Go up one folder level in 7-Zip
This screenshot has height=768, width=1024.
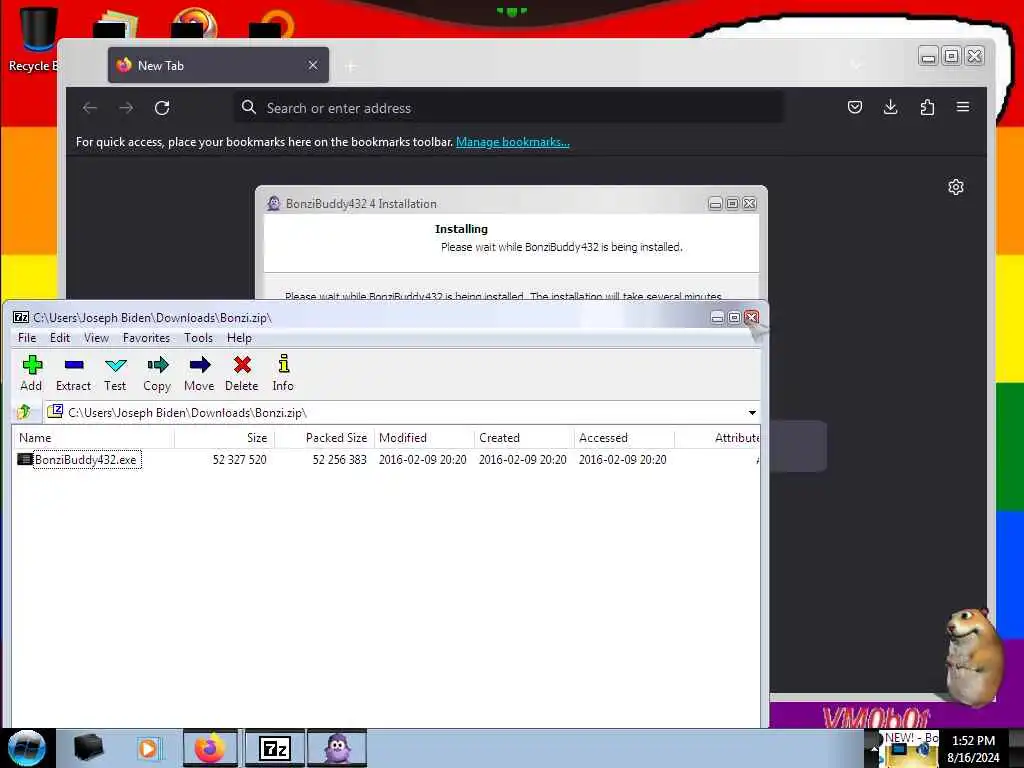pos(25,412)
